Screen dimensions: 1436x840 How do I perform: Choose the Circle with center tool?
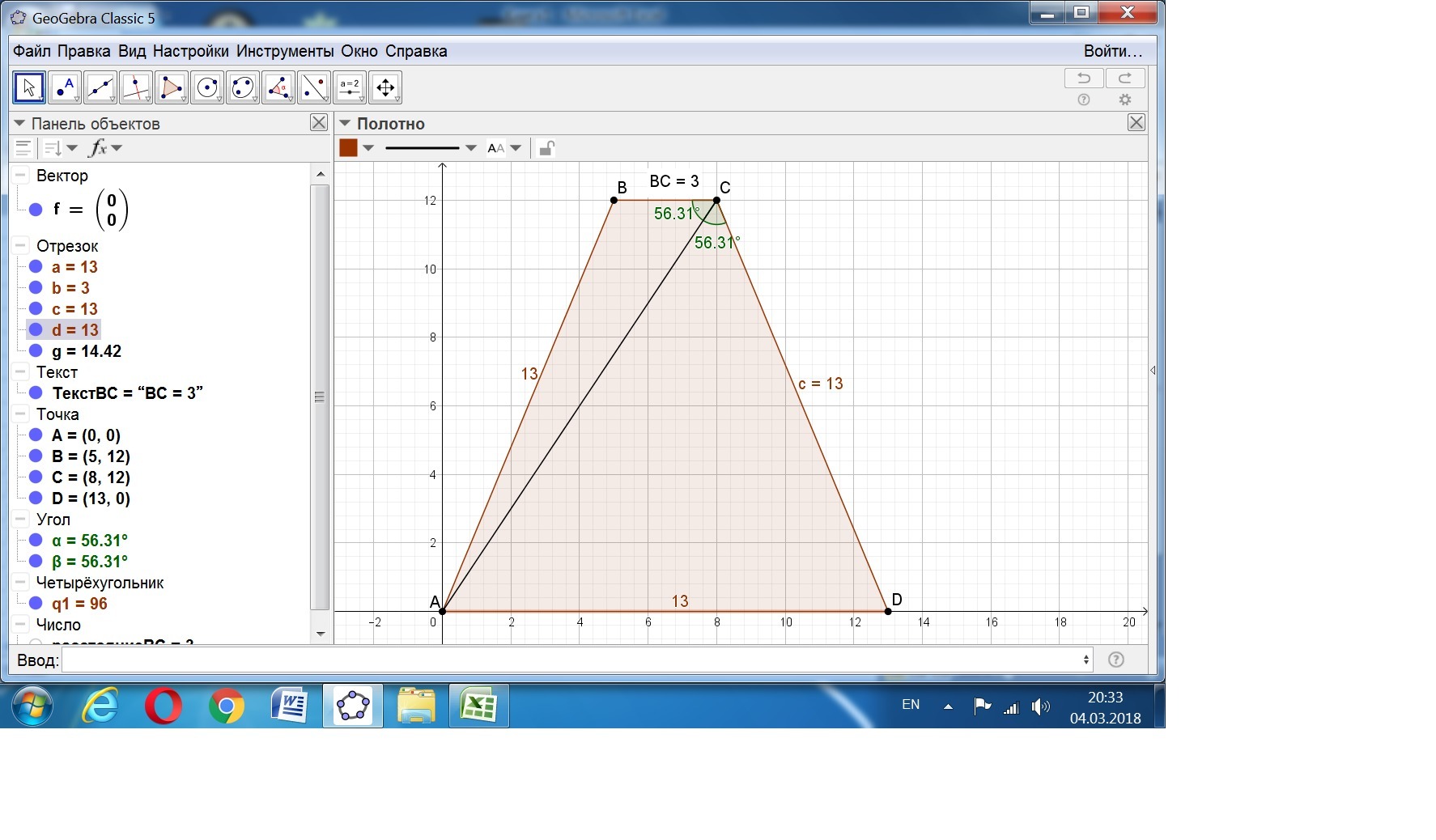pos(207,87)
